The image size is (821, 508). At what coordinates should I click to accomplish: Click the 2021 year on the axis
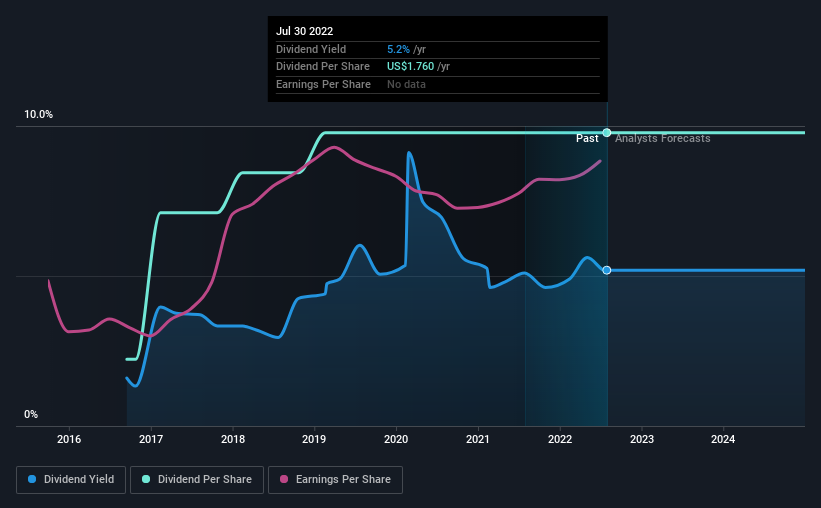[478, 439]
